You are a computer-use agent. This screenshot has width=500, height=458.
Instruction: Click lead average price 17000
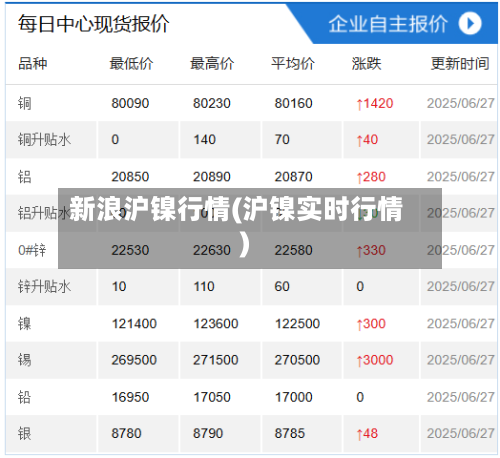point(294,397)
